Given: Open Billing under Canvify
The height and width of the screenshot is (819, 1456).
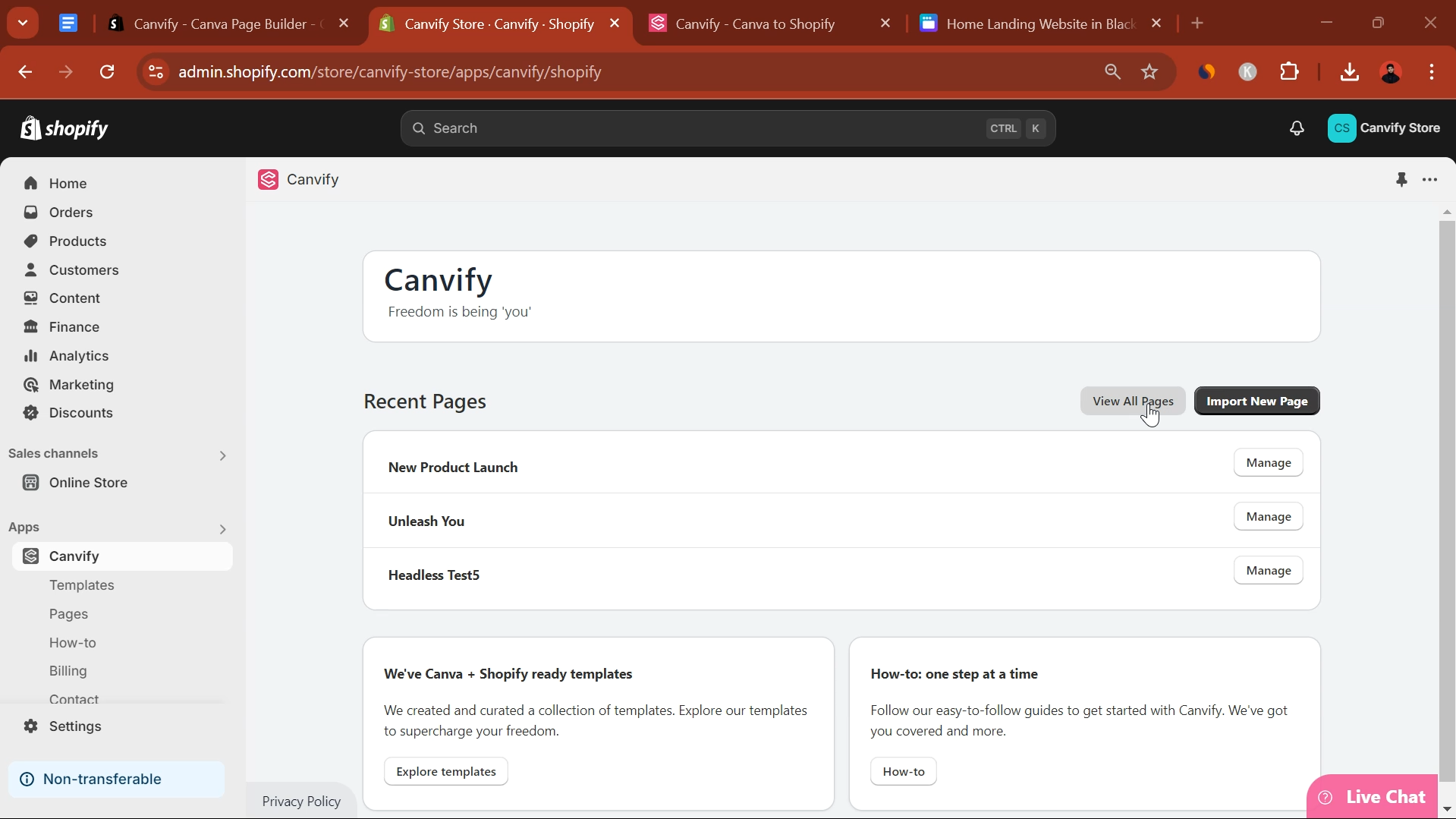Looking at the screenshot, I should (68, 671).
